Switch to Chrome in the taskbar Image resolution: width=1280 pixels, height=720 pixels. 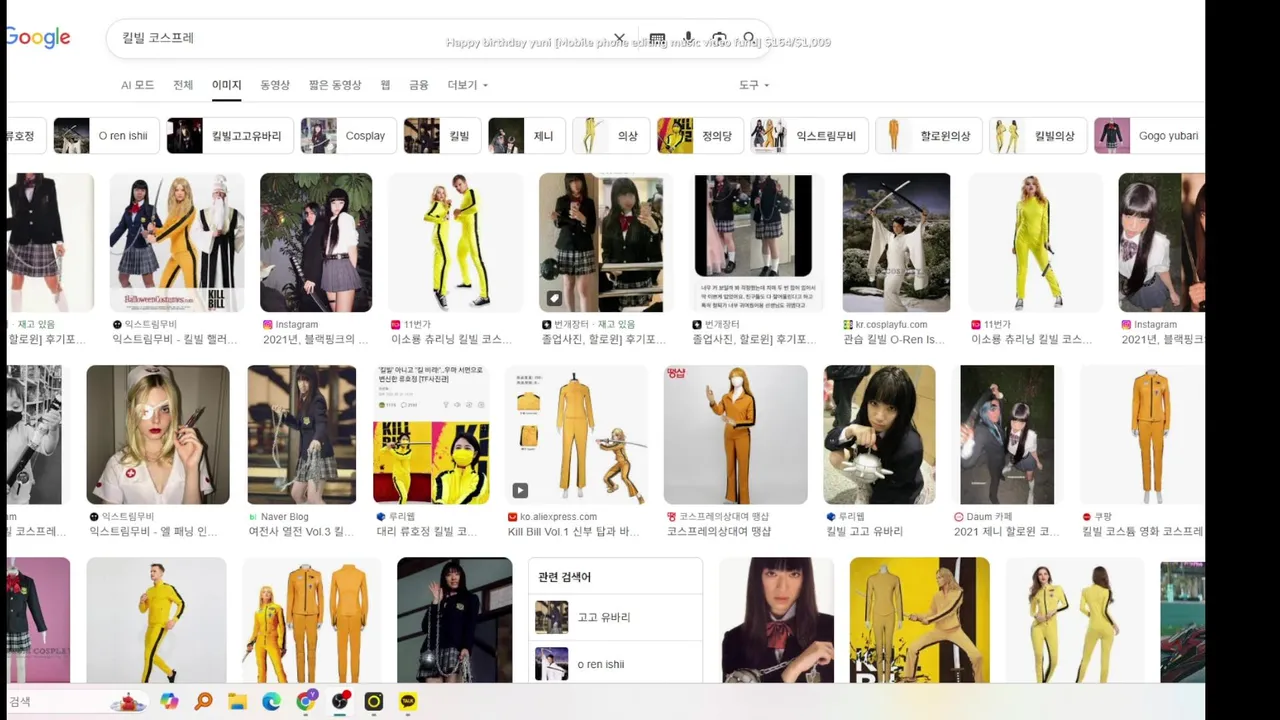click(x=306, y=702)
